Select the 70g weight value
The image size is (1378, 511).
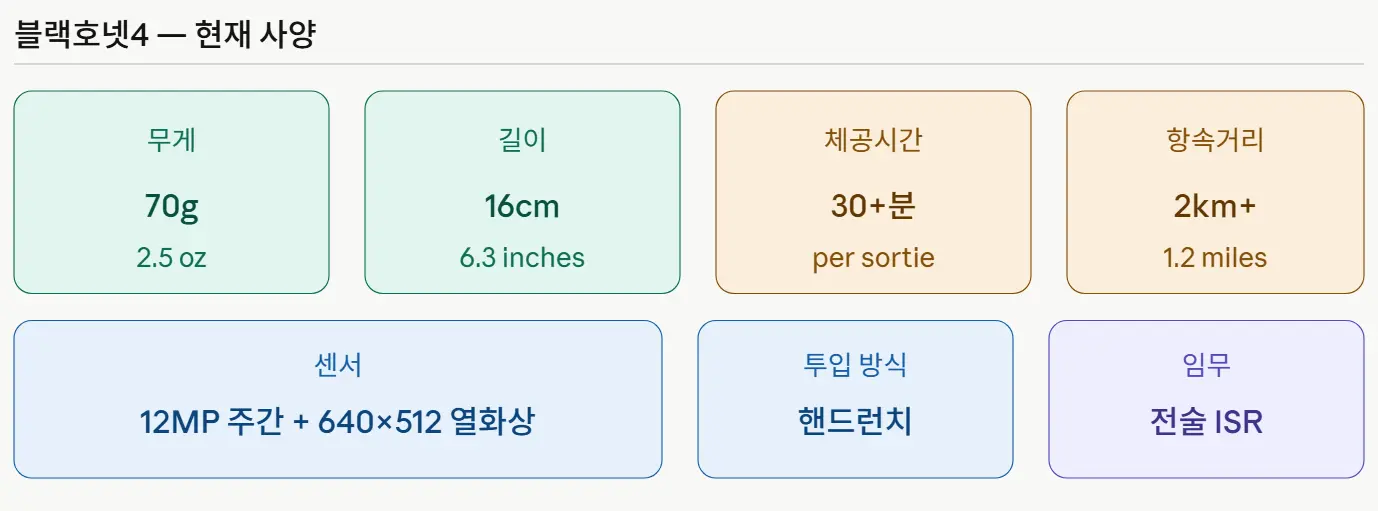click(171, 207)
